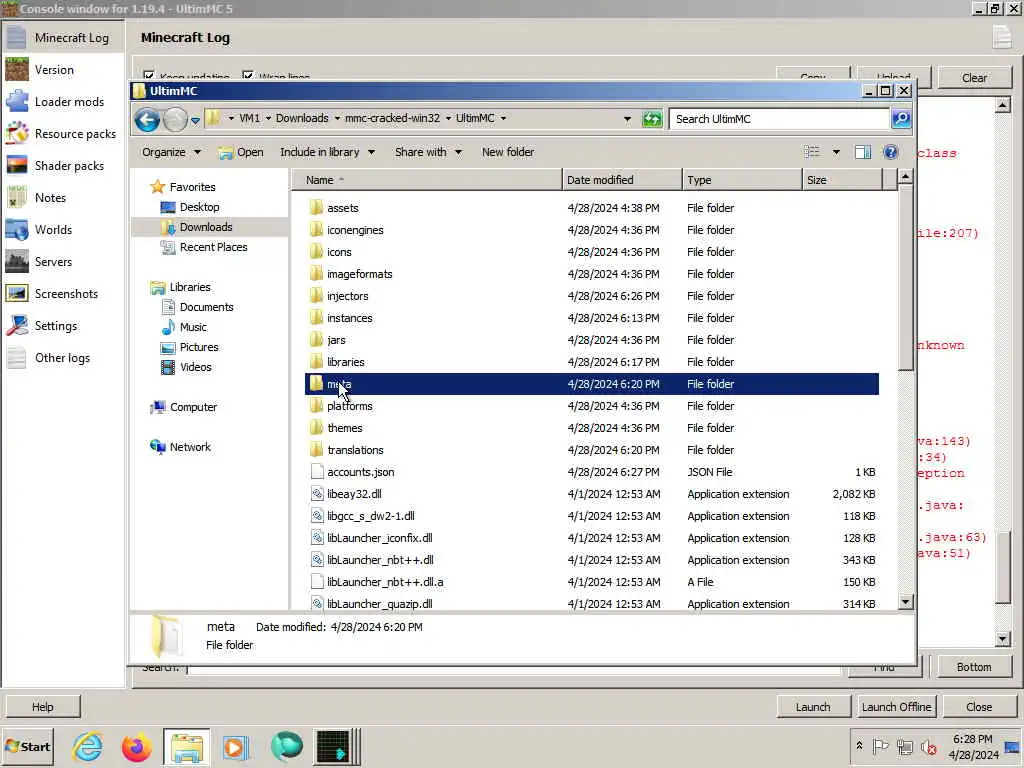Select Documents library
Screen dimensions: 1024x768
(206, 307)
